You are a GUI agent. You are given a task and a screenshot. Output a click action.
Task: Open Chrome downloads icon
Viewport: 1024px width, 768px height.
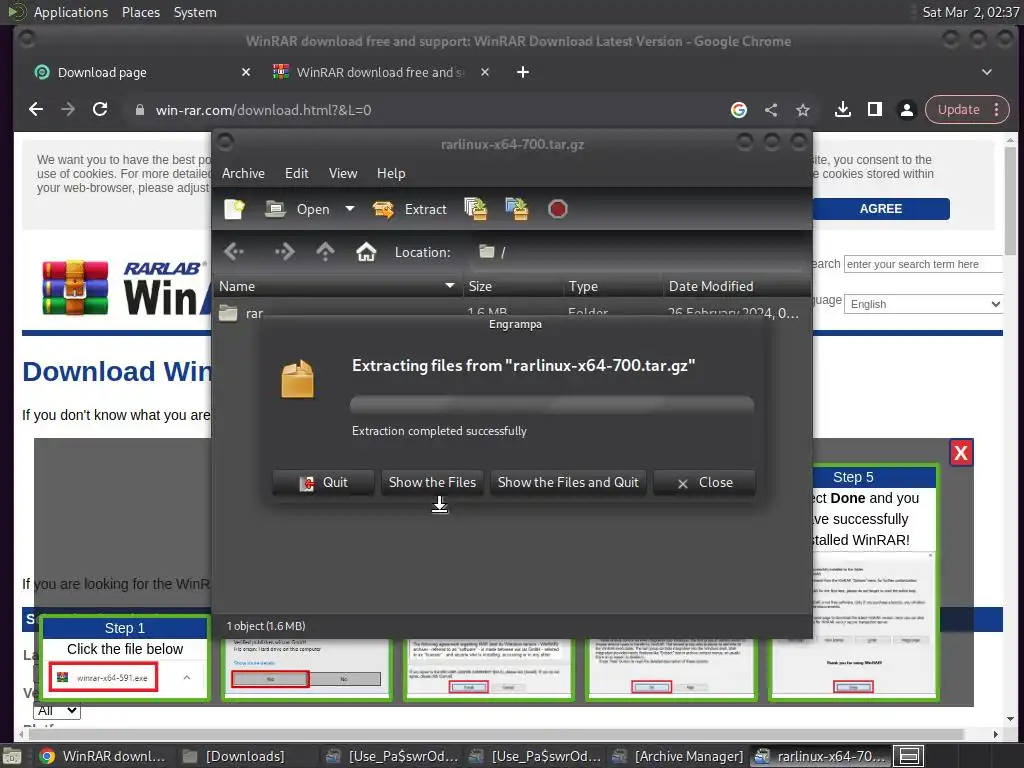tap(843, 110)
